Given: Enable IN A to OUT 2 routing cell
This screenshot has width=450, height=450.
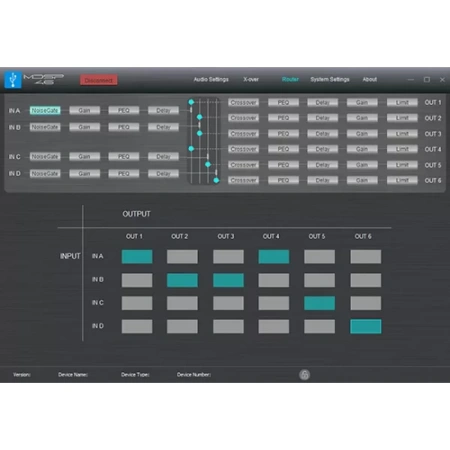Looking at the screenshot, I should (x=182, y=257).
